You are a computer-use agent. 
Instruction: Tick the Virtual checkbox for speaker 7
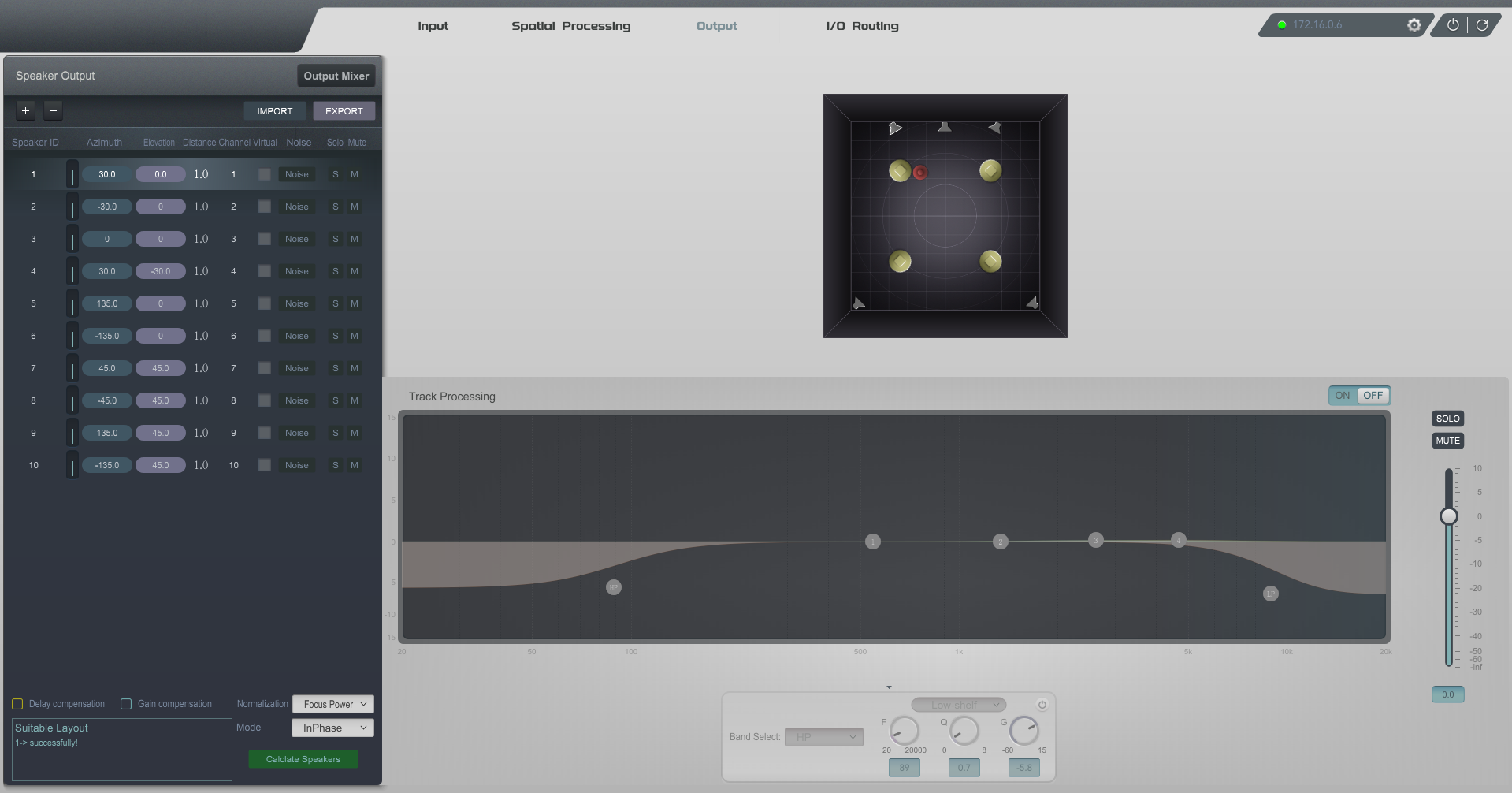click(x=265, y=368)
